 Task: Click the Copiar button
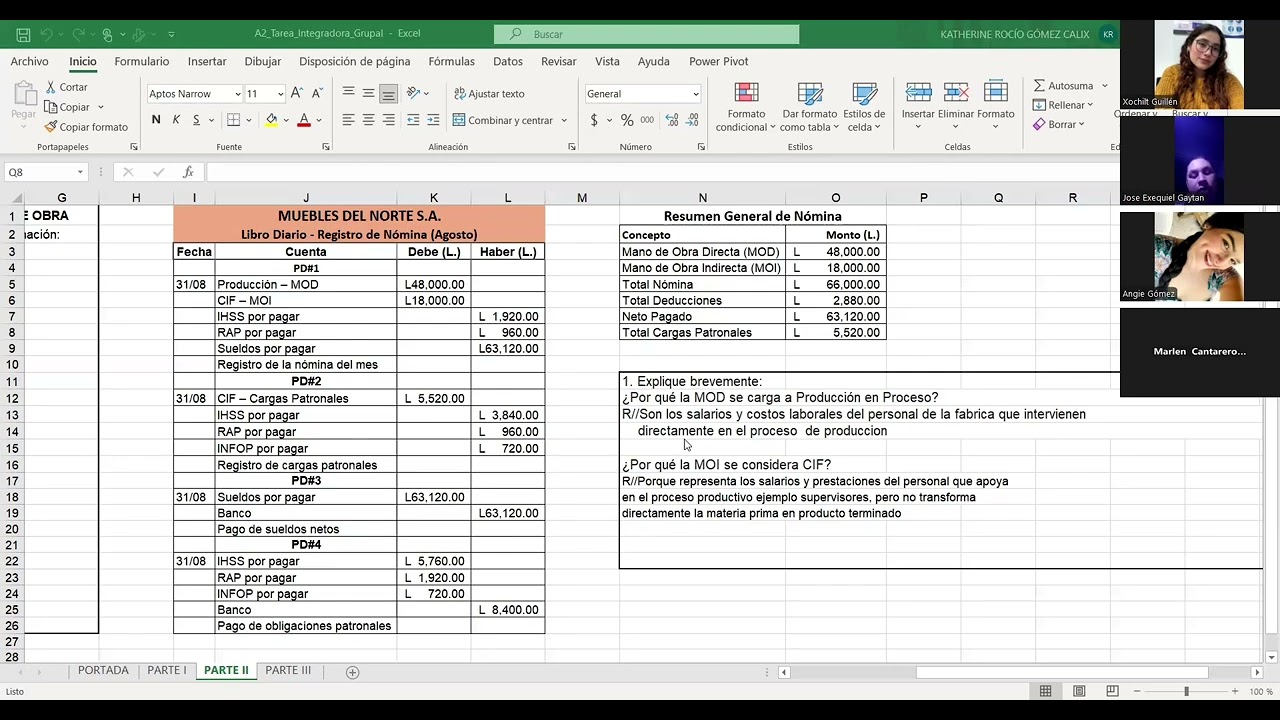point(67,107)
